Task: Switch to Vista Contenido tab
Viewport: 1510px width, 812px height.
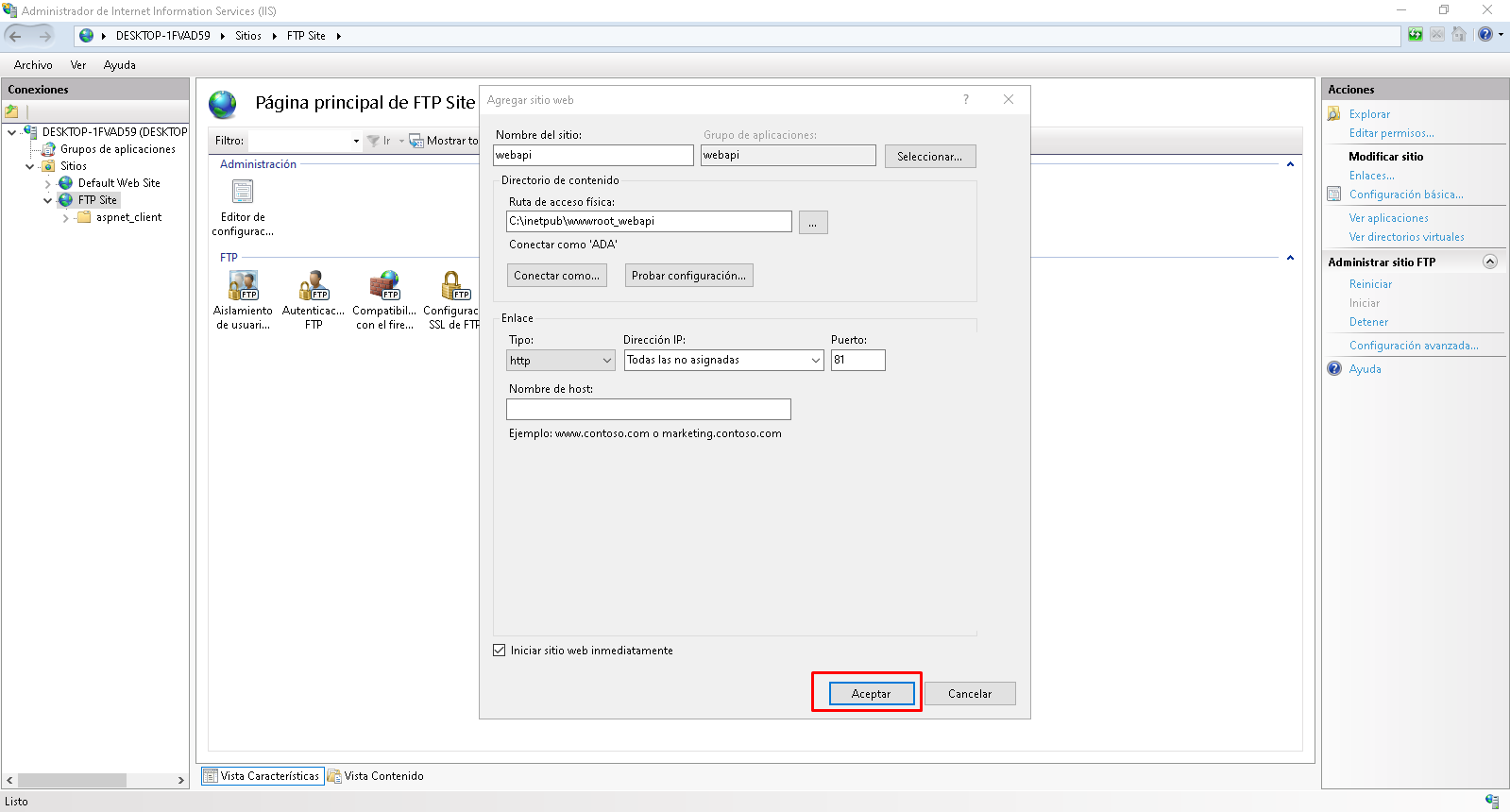Action: (x=376, y=776)
